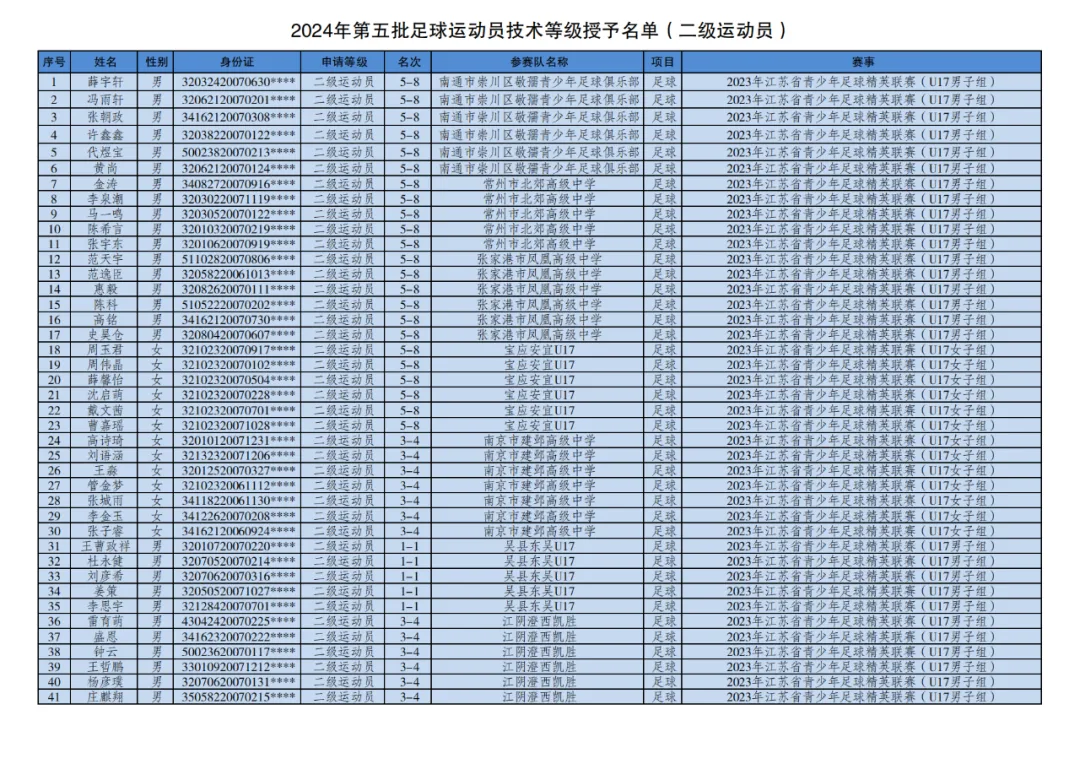The height and width of the screenshot is (764, 1080).
Task: Click ID number 35058220070215****
Action: click(x=238, y=697)
